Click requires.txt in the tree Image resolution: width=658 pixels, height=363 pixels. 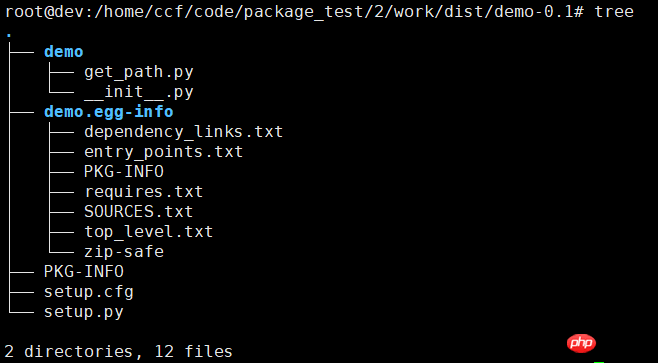(144, 192)
